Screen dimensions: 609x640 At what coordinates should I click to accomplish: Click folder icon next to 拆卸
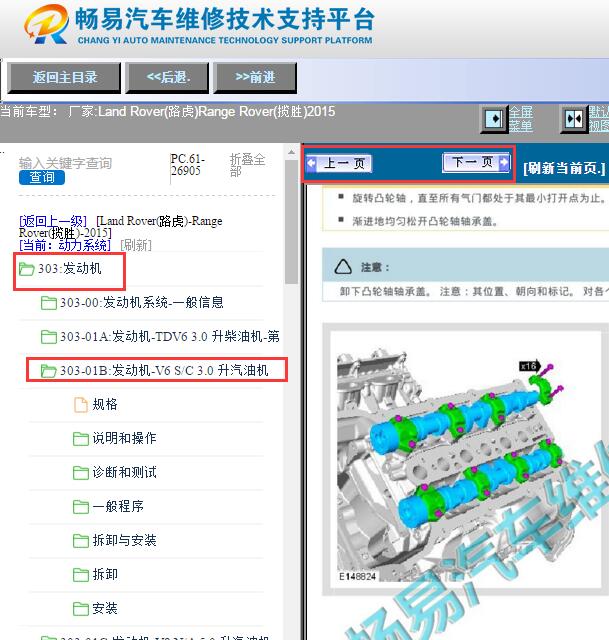[80, 575]
